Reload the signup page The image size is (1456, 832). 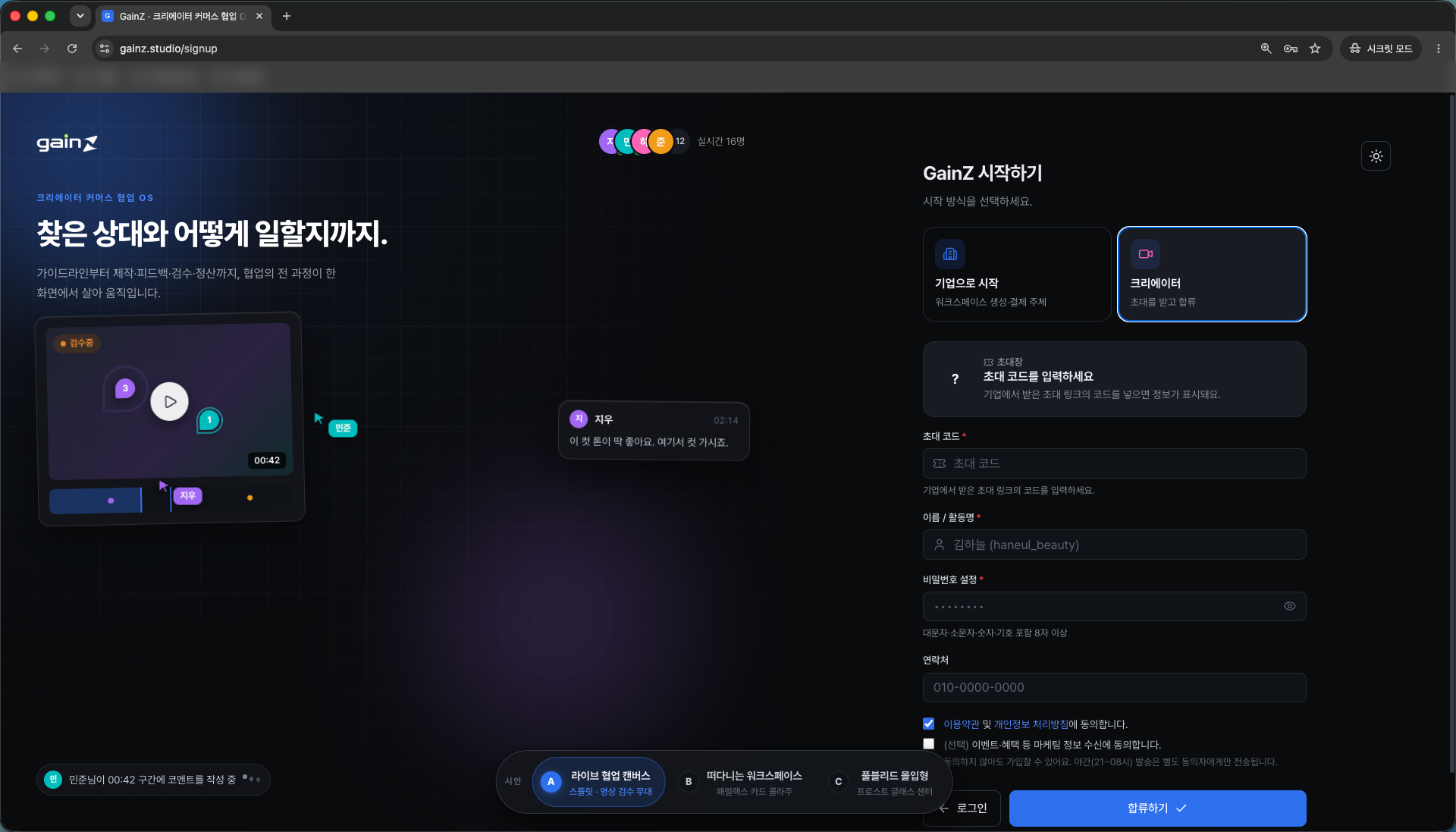[72, 49]
